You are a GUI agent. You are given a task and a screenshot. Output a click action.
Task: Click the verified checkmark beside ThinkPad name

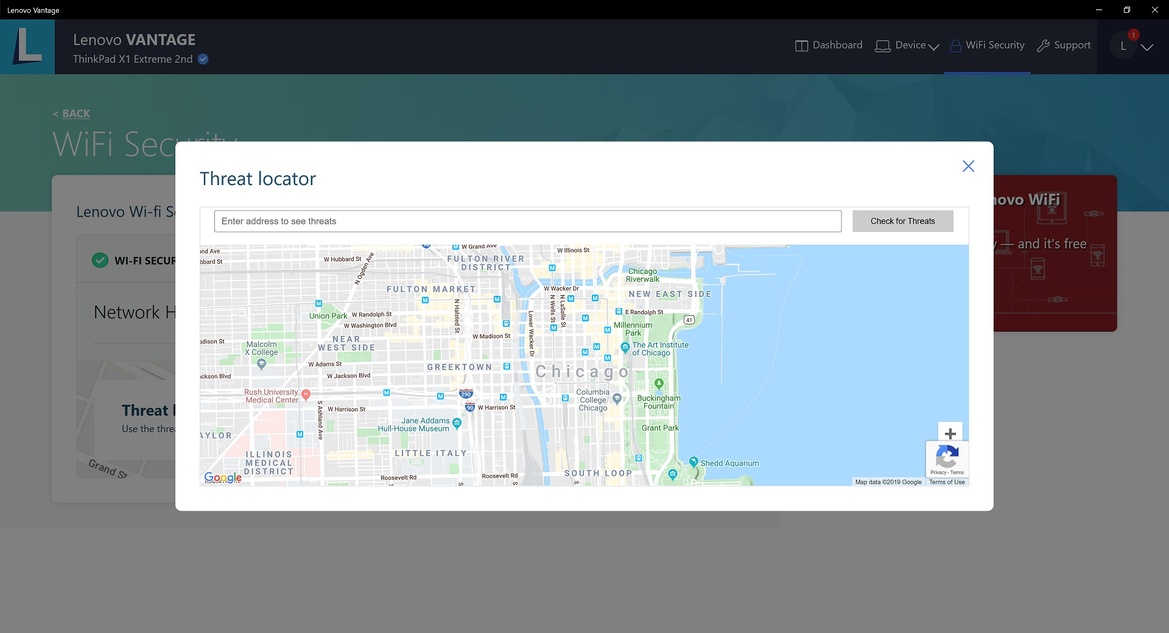coord(203,59)
